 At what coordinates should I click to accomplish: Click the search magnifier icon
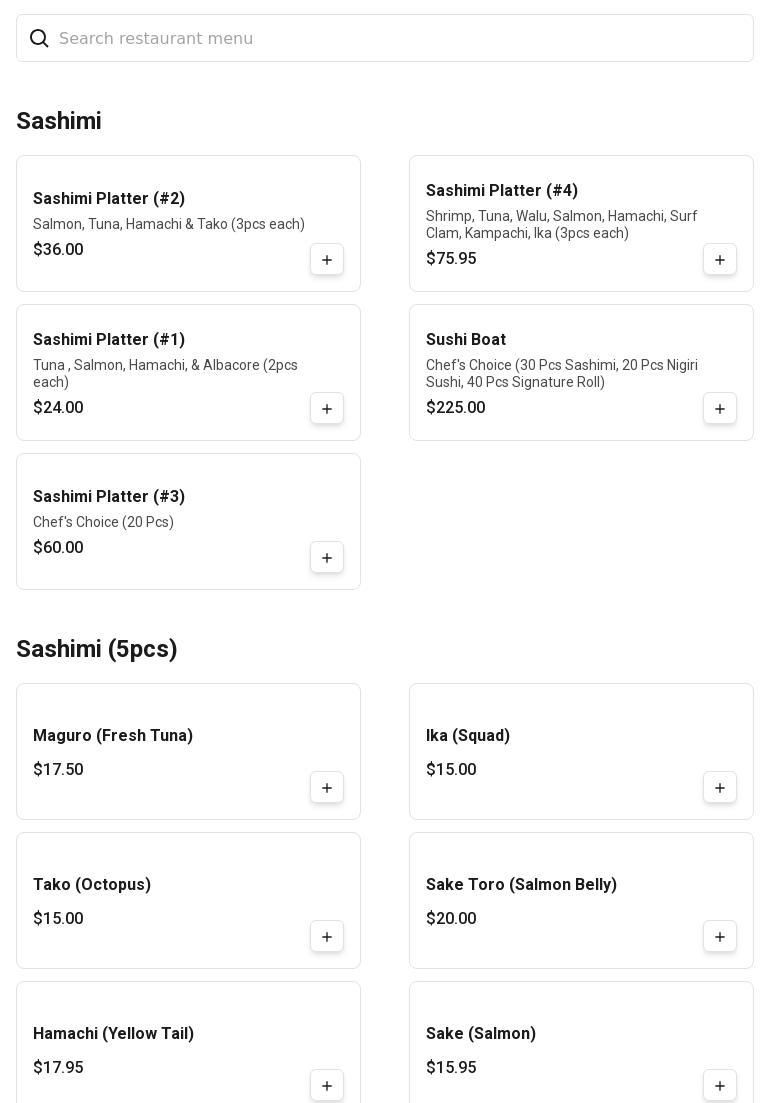coord(39,38)
